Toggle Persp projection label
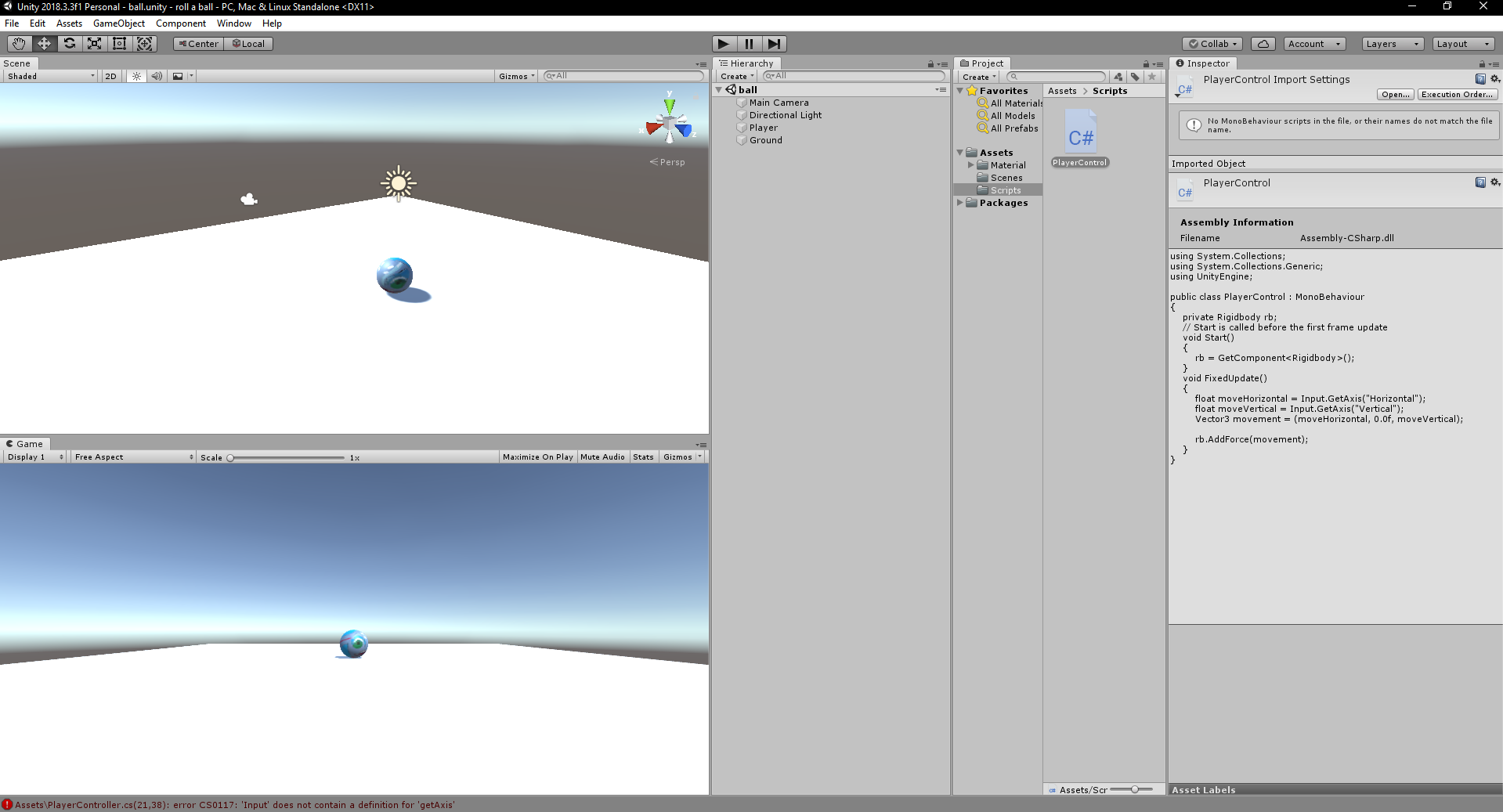Viewport: 1503px width, 812px height. pos(668,162)
